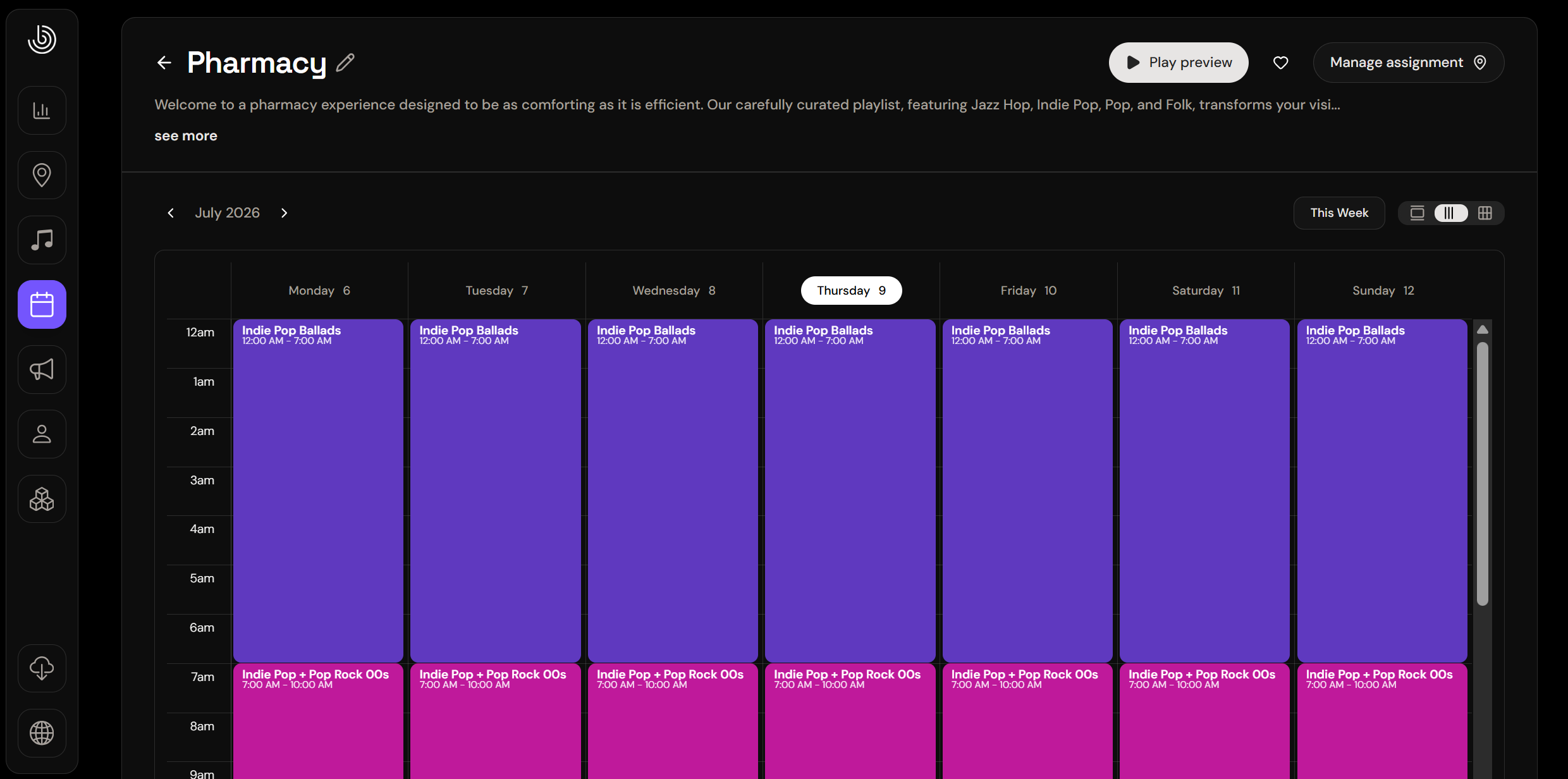The width and height of the screenshot is (1568, 779).
Task: Open Saturday's Indie Pop Ballads block
Action: point(1204,491)
